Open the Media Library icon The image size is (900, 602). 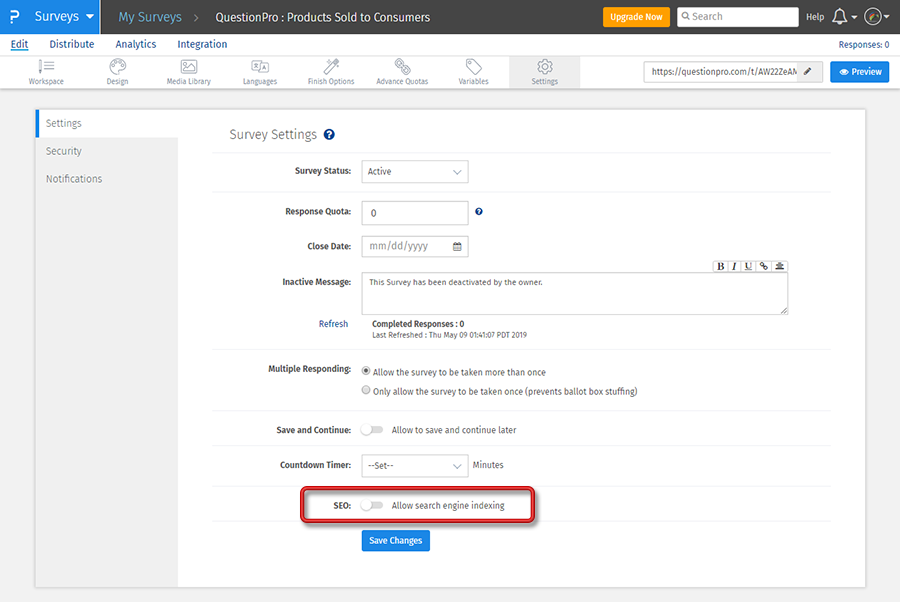click(188, 71)
